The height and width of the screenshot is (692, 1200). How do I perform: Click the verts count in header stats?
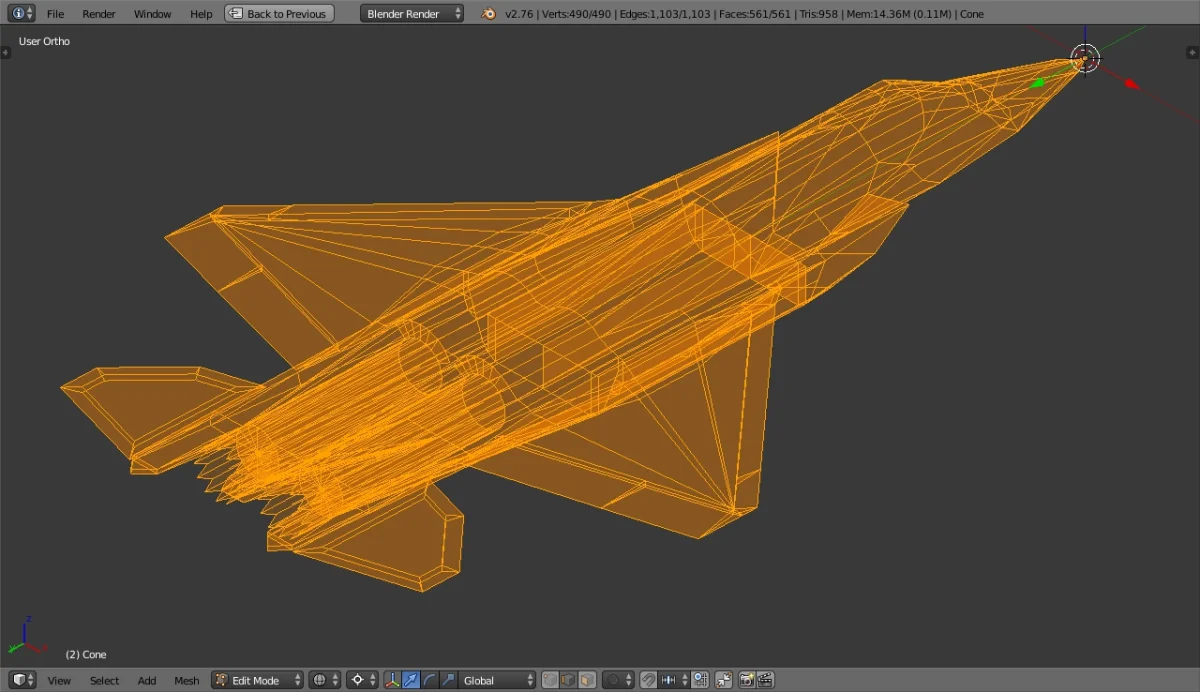coord(578,14)
